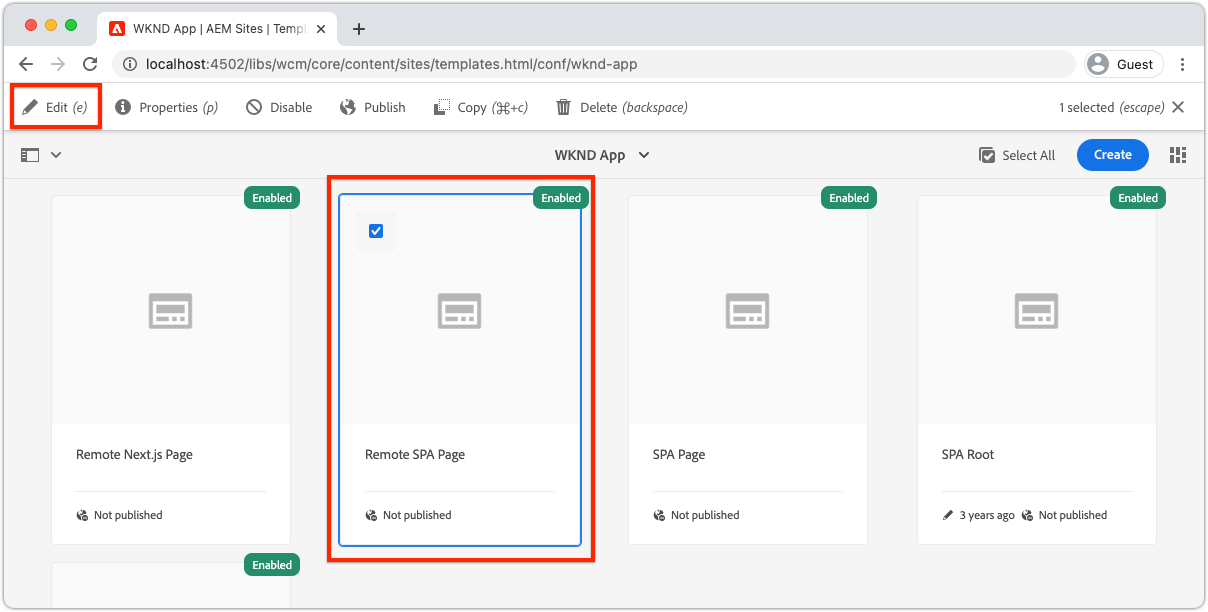Publish the selected template
Viewport: 1208px width, 612px height.
[x=372, y=107]
